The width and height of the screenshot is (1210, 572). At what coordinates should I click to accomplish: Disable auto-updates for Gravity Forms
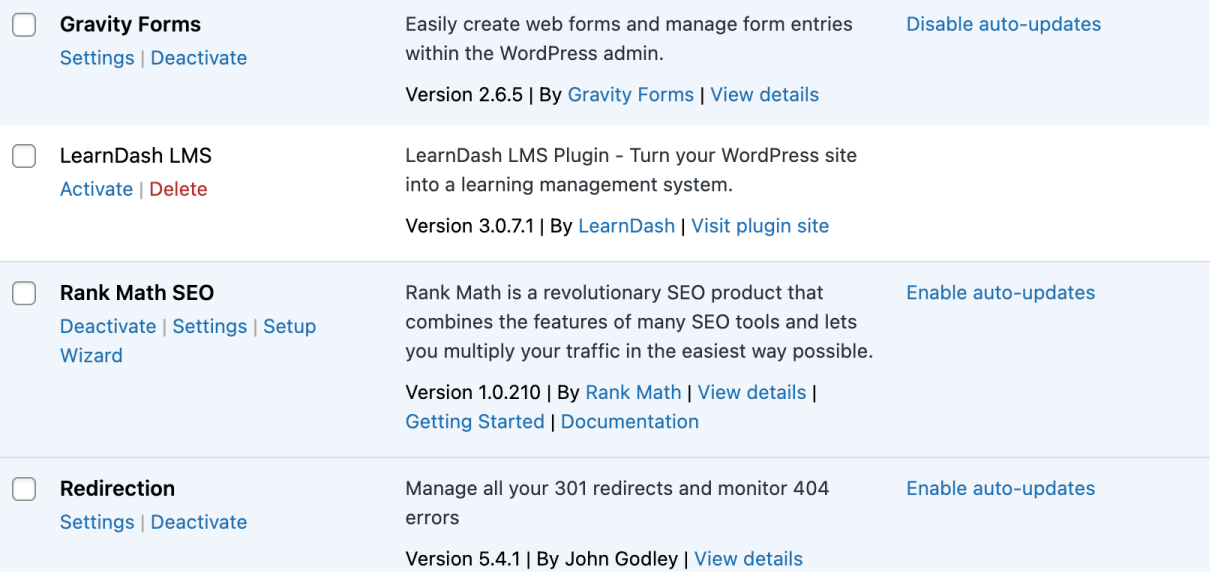[1003, 24]
